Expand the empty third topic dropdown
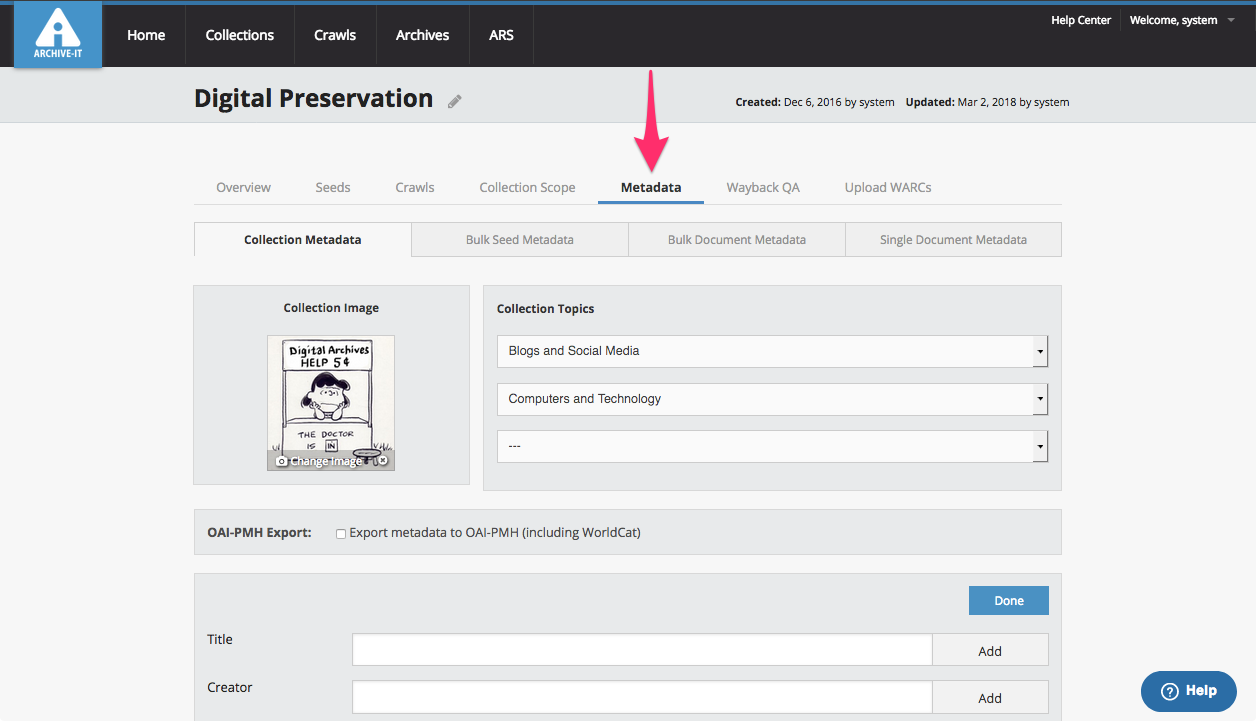Viewport: 1256px width, 721px height. 1040,447
